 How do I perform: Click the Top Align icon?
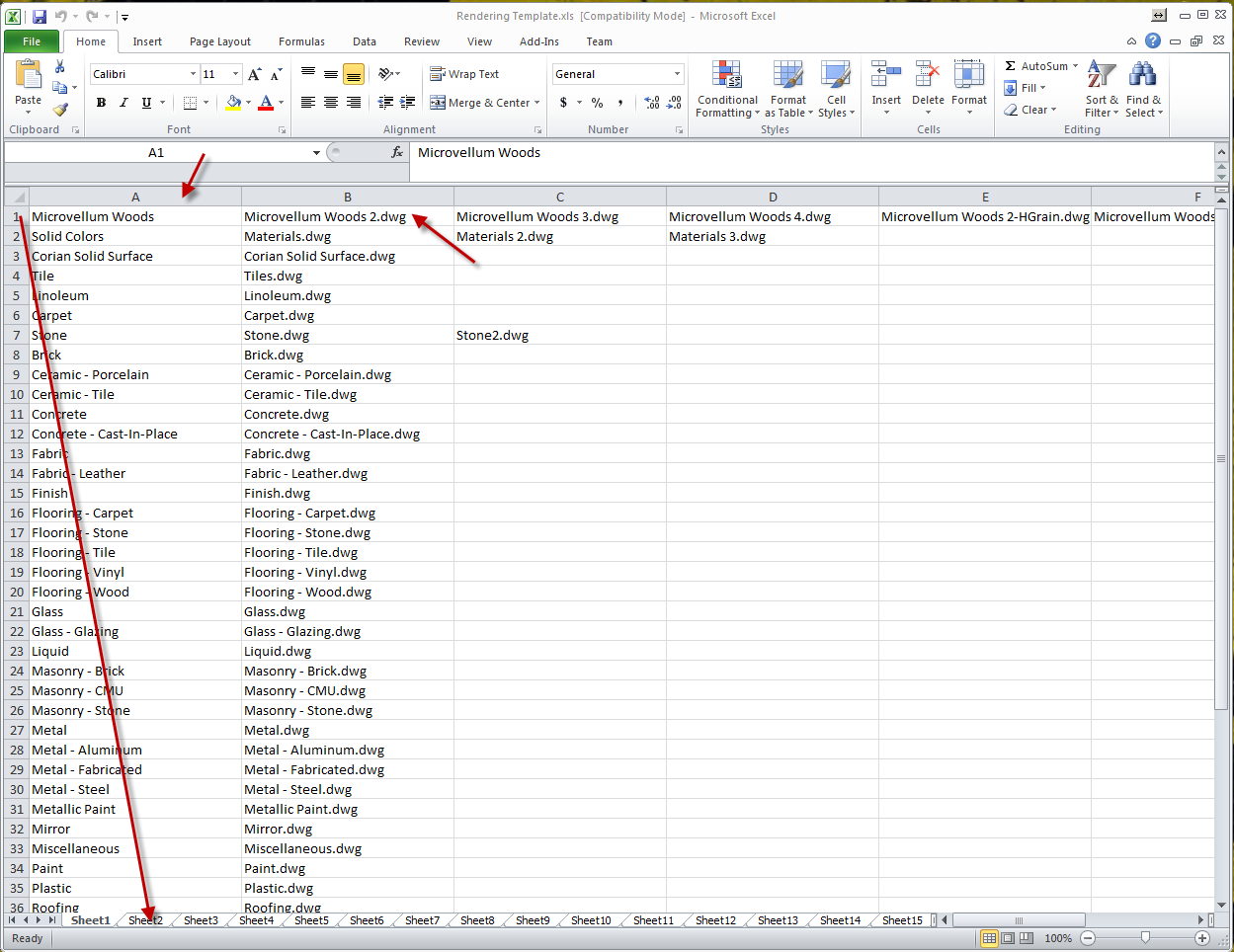(308, 74)
